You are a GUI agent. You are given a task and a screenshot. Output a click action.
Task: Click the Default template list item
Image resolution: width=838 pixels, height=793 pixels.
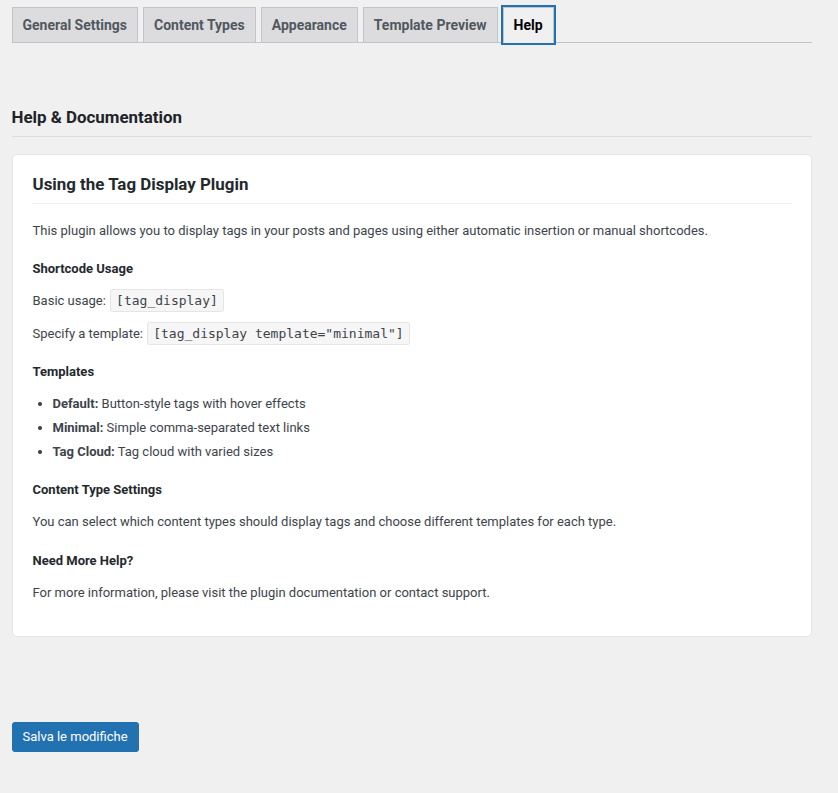[179, 404]
